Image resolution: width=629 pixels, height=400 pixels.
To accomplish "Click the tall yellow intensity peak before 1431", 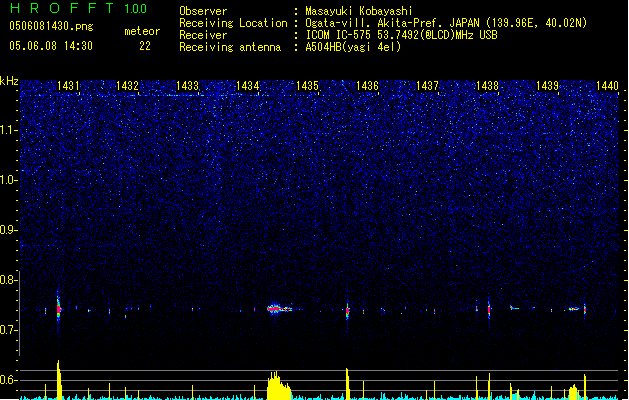I will 59,380.
